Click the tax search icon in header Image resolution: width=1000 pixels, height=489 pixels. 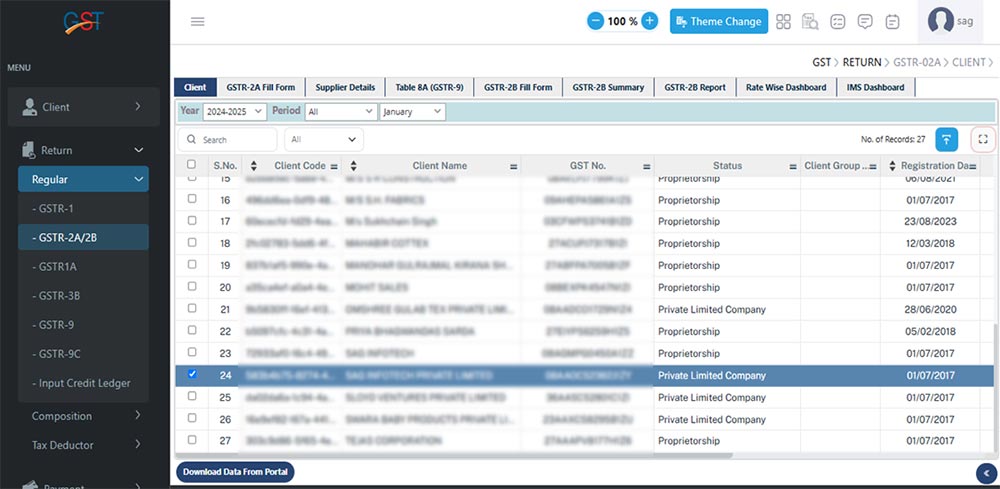tap(811, 21)
